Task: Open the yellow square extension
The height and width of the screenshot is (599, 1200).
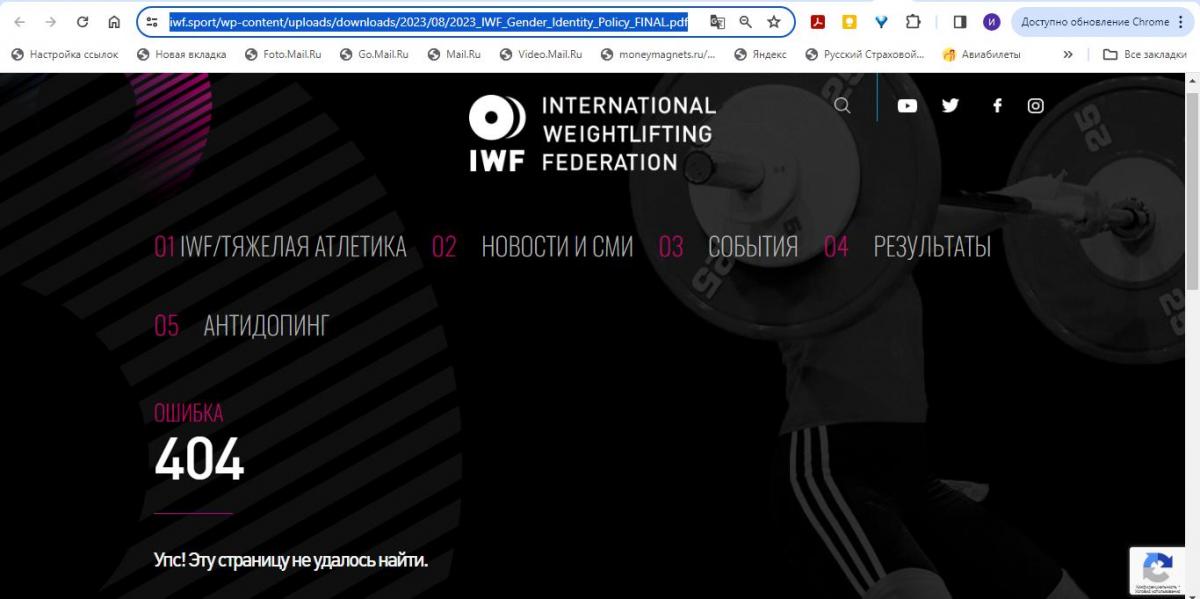Action: pyautogui.click(x=849, y=22)
